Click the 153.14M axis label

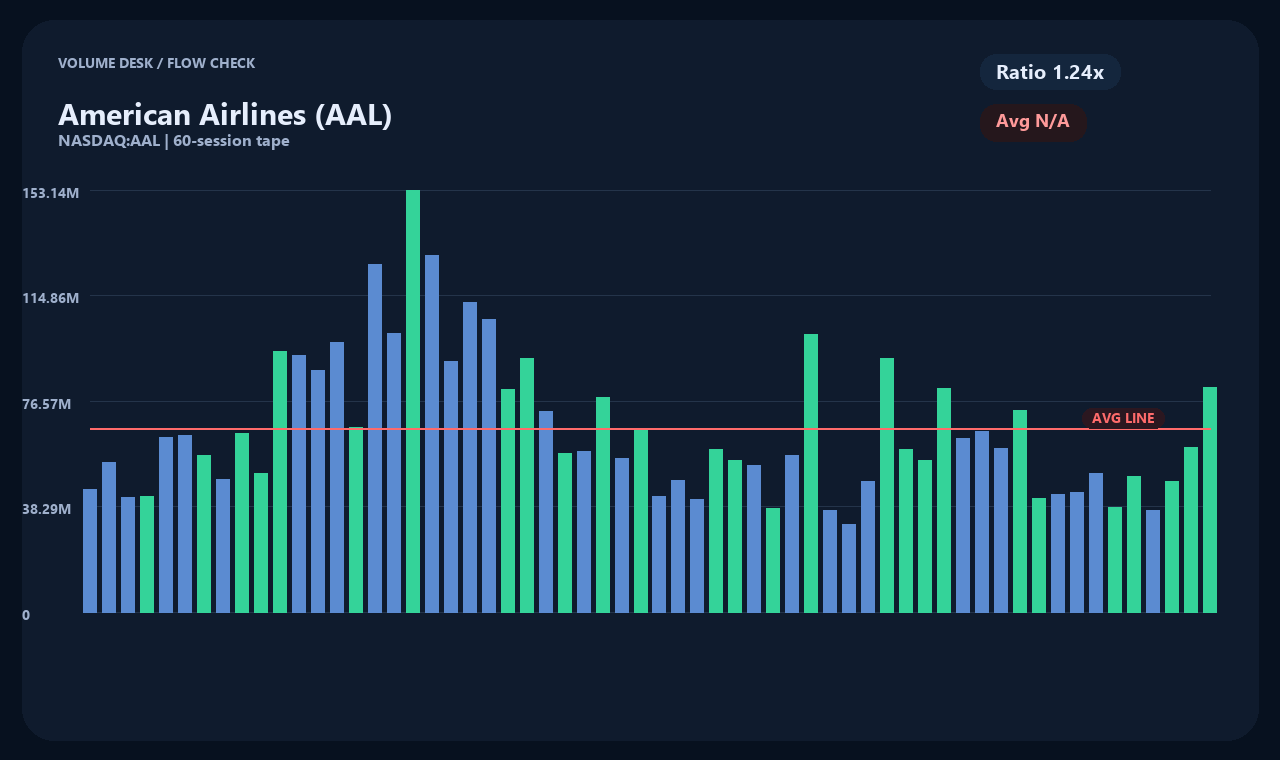coord(50,192)
